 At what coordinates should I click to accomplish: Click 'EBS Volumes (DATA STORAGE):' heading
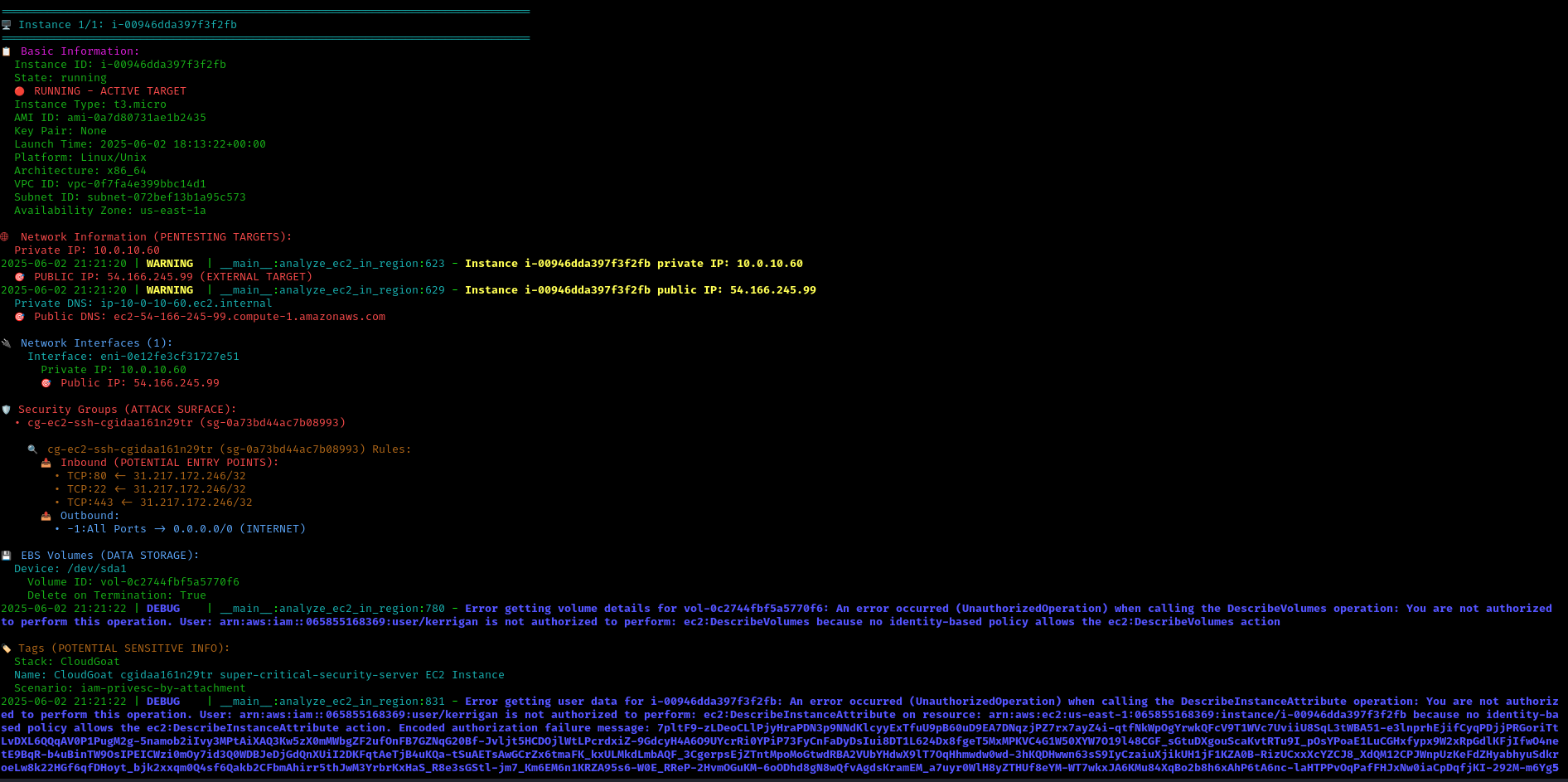point(110,556)
